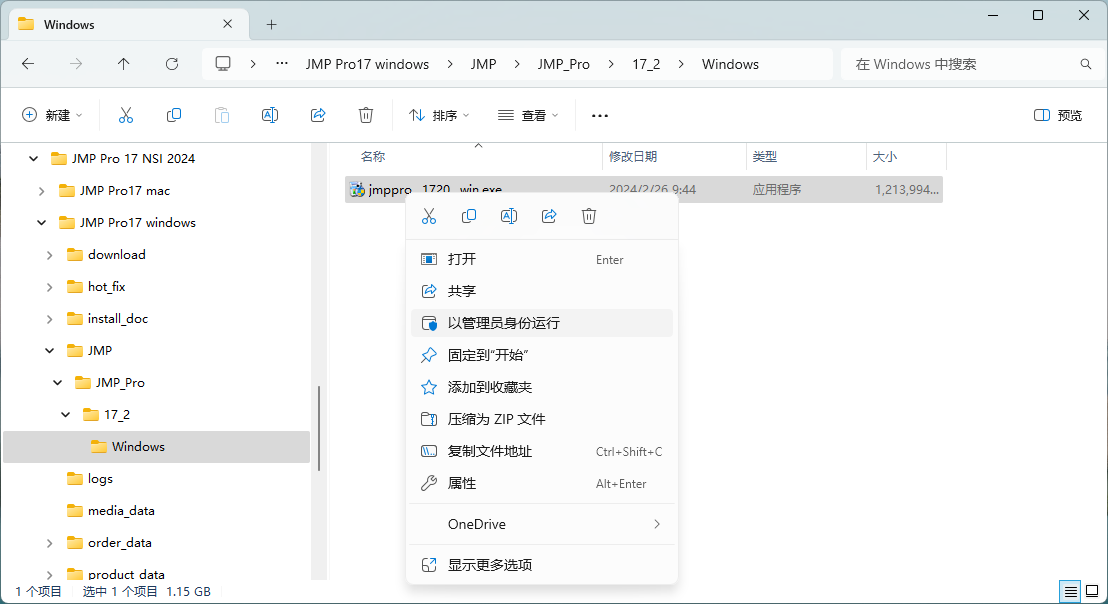Add a new tab with plus button
1108x604 pixels.
coord(271,25)
